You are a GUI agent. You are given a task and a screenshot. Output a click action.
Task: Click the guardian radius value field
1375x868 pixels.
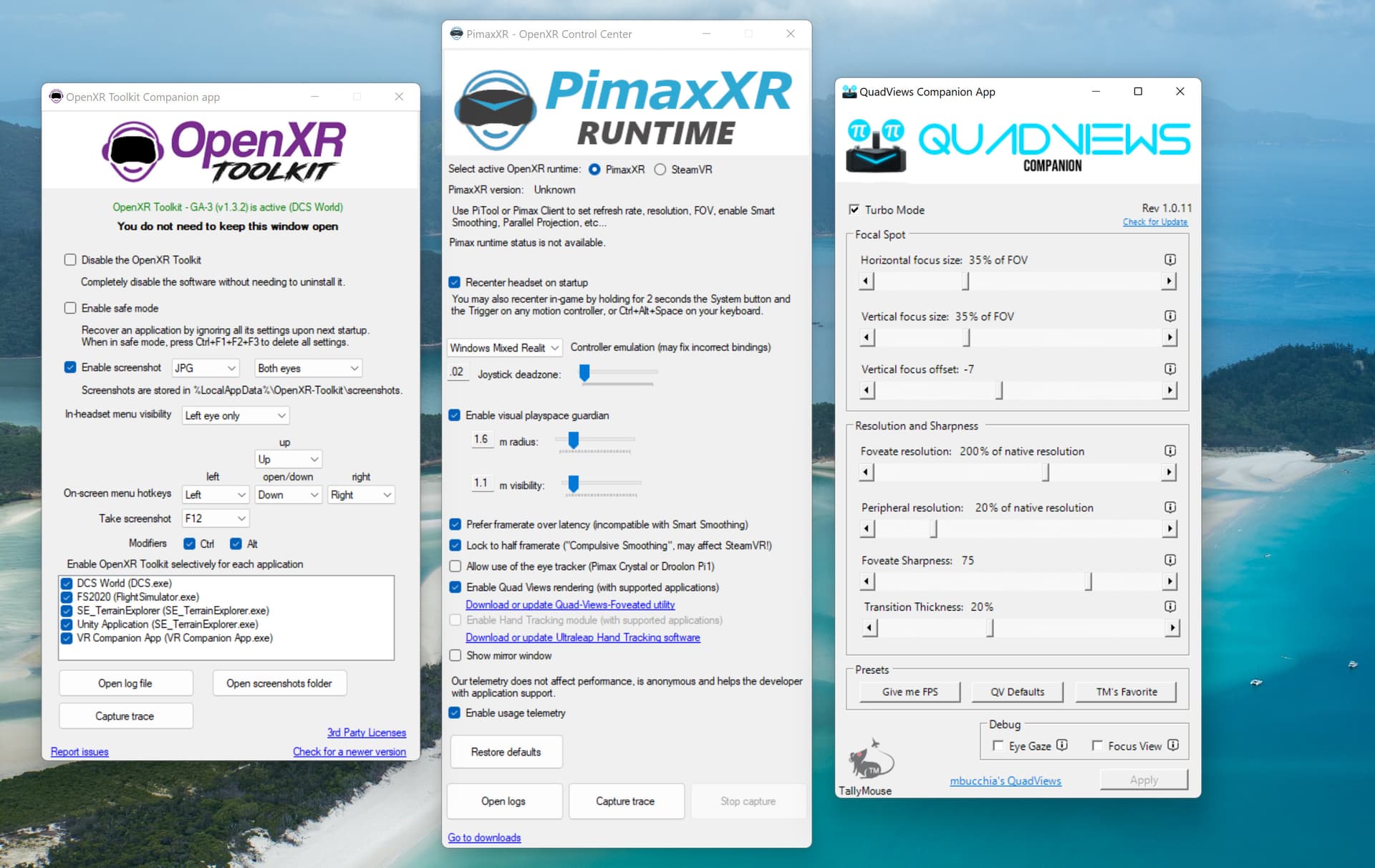coord(481,440)
